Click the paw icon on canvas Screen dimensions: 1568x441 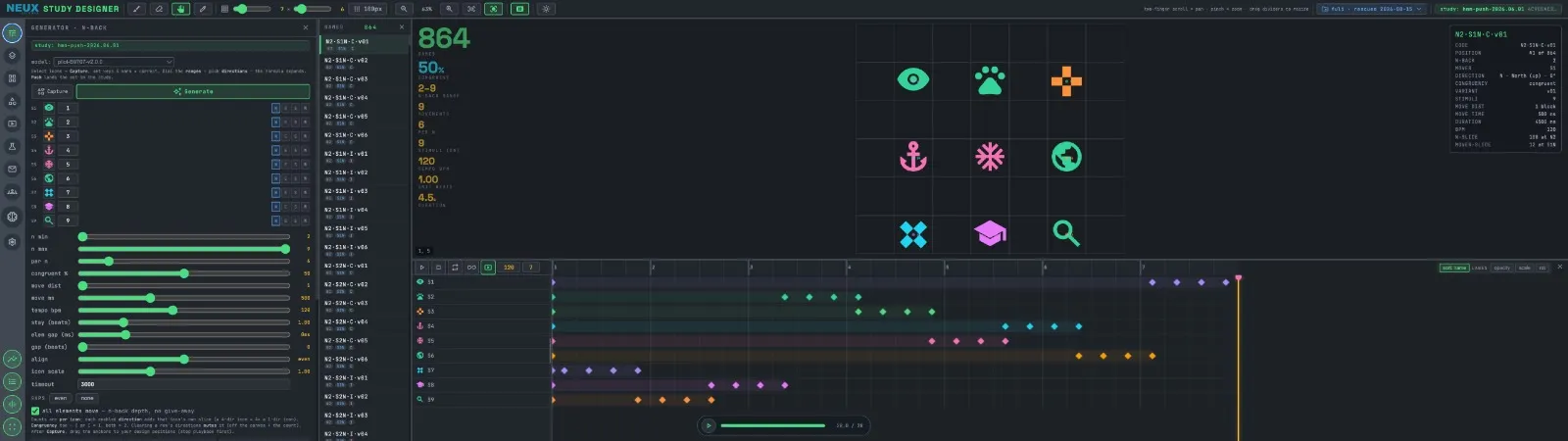pyautogui.click(x=990, y=79)
